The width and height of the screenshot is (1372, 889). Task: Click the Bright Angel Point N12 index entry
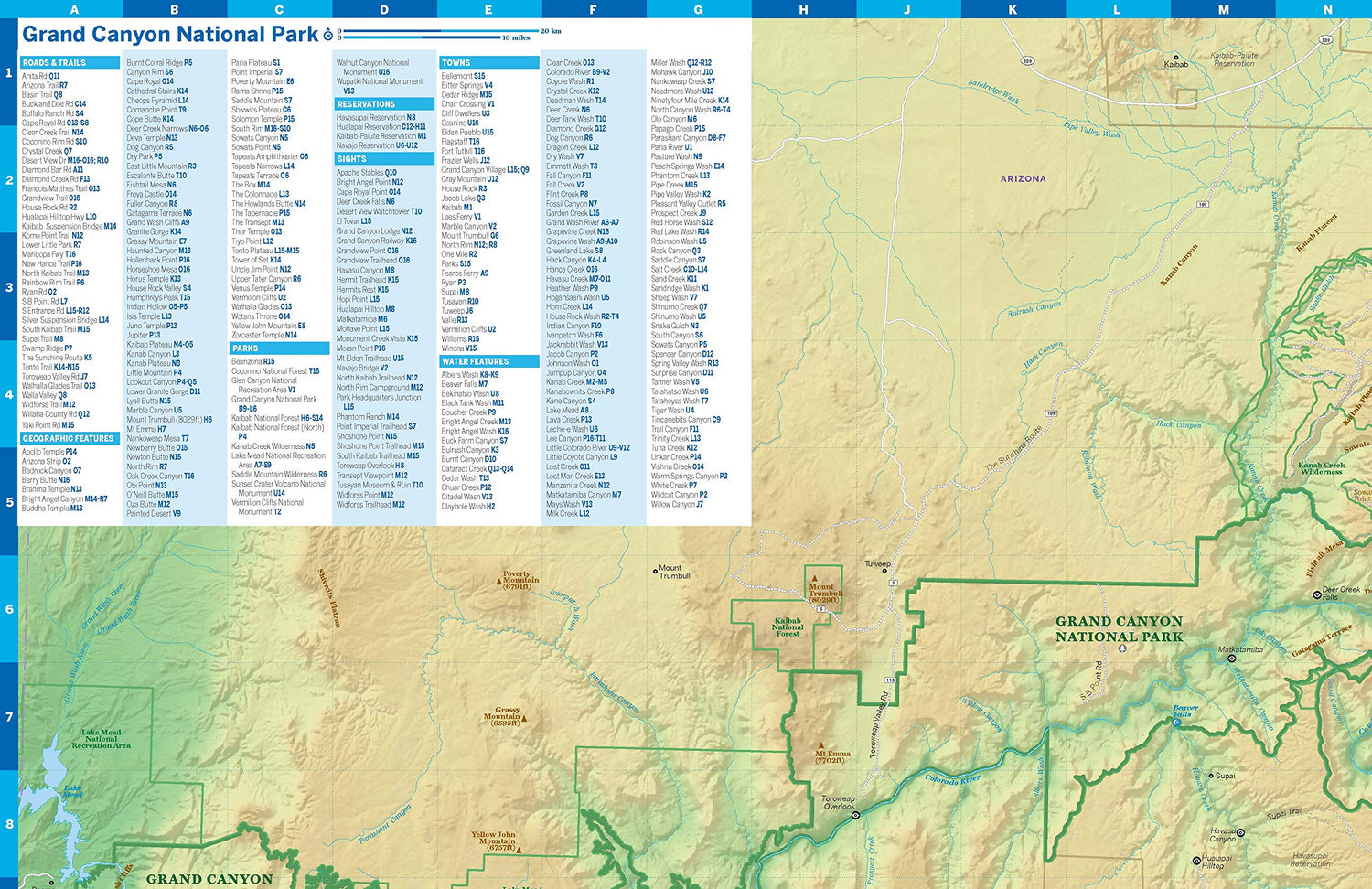point(370,182)
